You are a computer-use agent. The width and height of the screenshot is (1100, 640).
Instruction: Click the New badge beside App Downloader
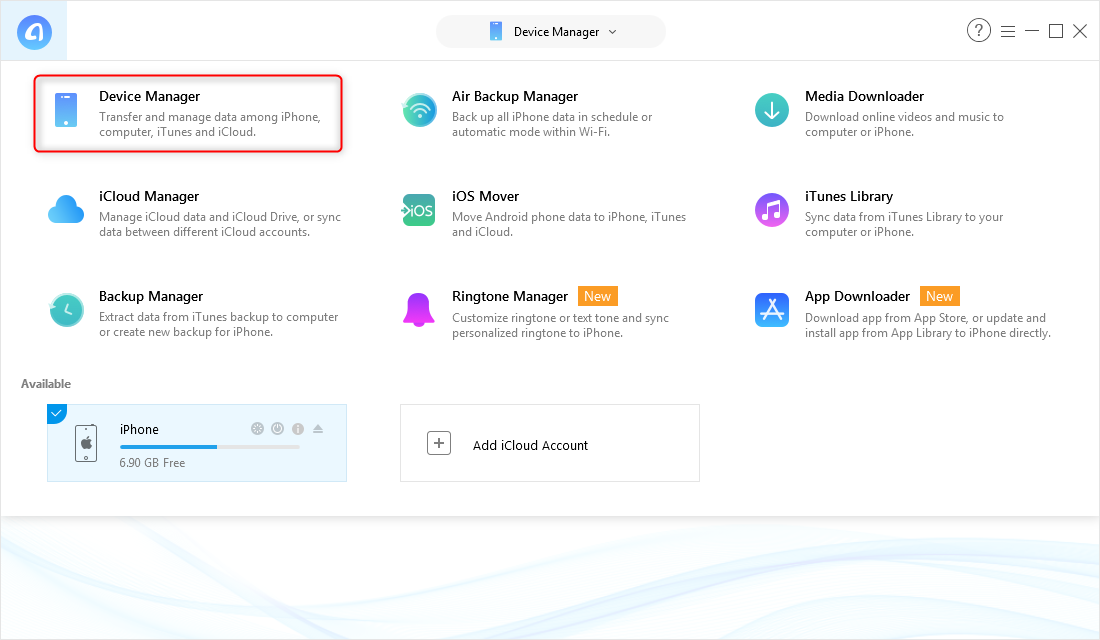point(939,296)
